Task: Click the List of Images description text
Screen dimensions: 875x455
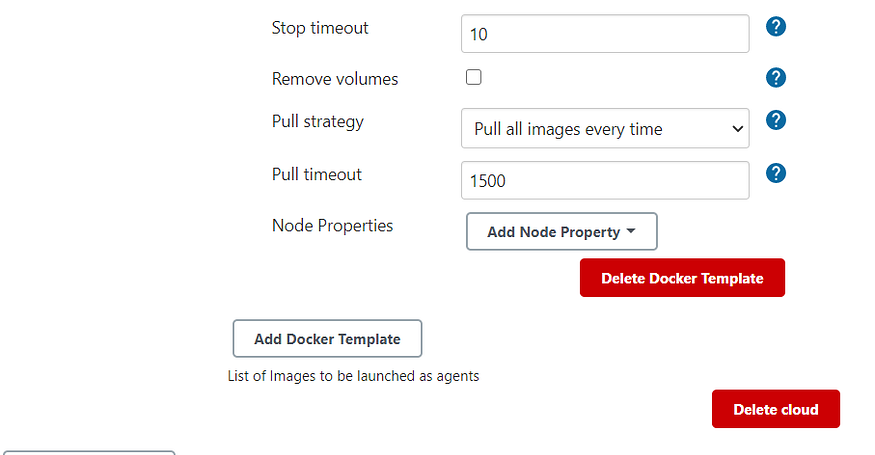Action: click(353, 376)
